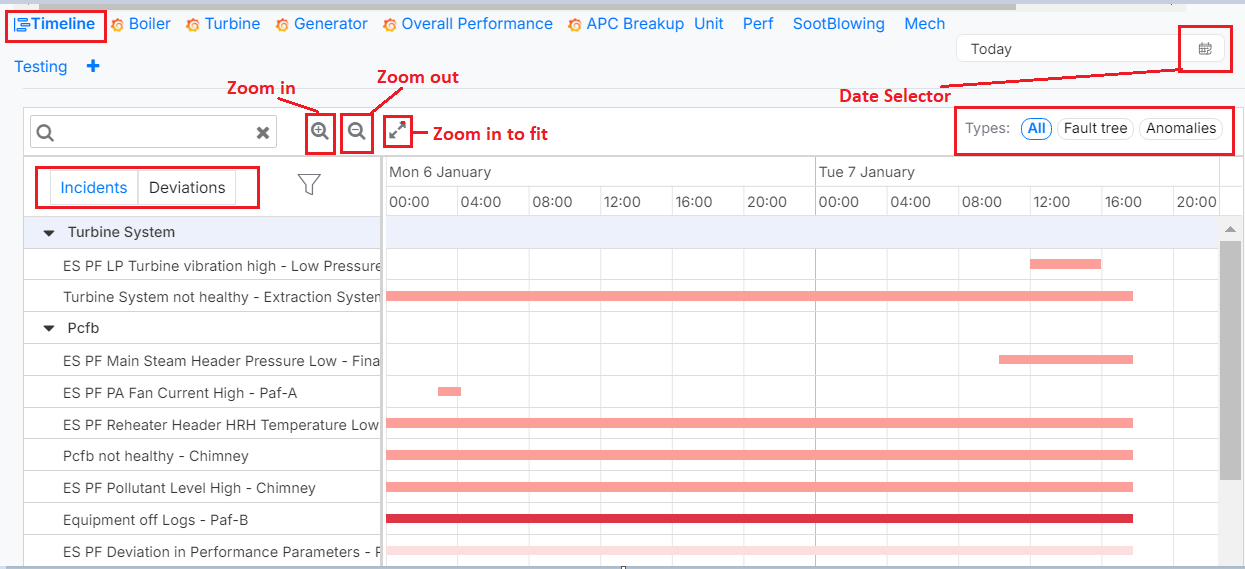Open the Testing tab

click(x=41, y=66)
